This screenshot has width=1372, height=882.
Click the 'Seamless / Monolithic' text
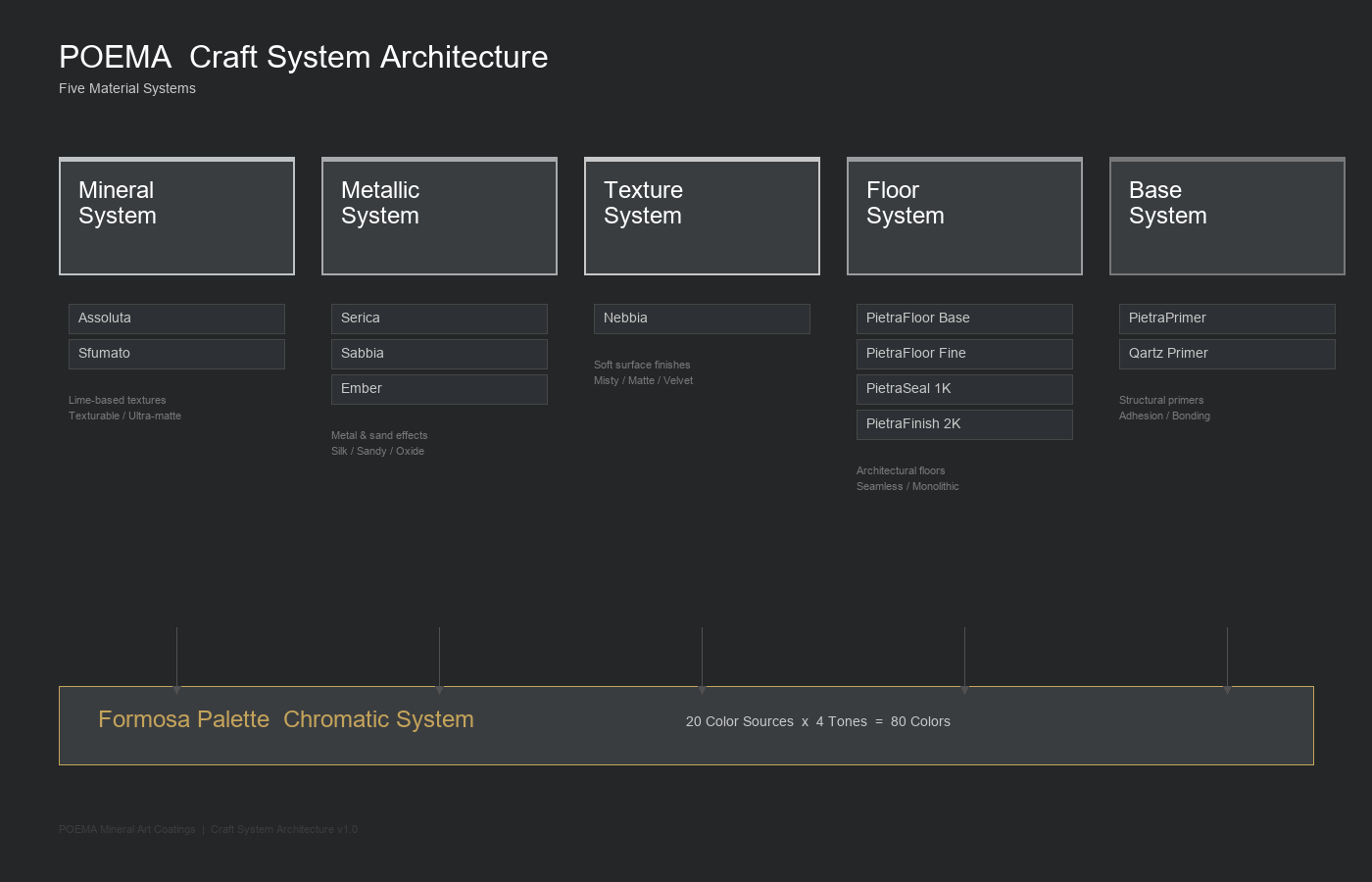click(x=907, y=486)
